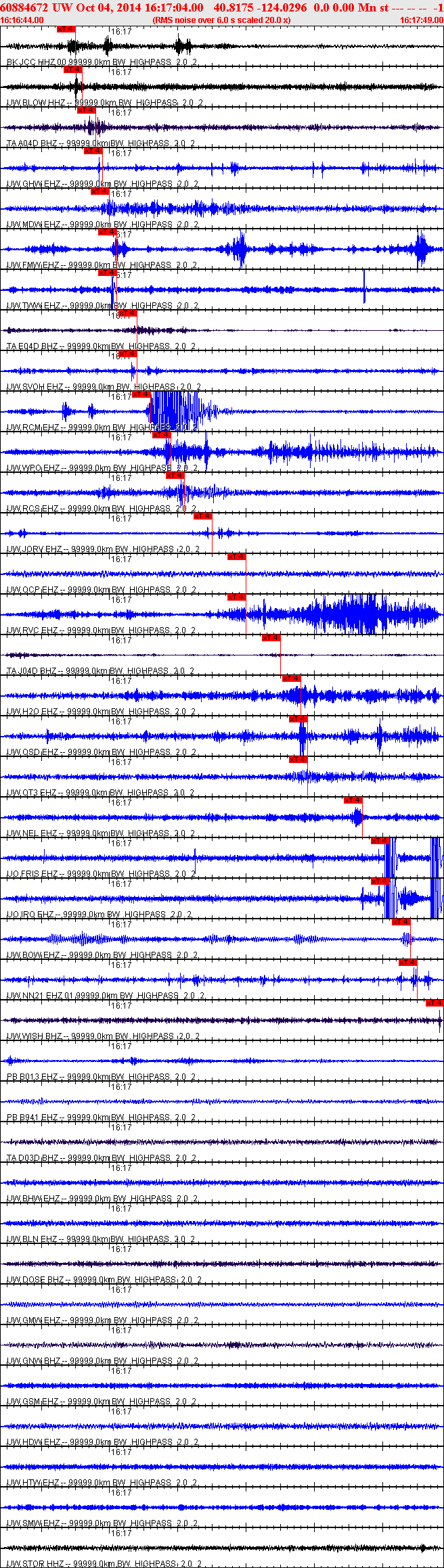Click the 'UW.BLOW HHZ' station label

[36, 103]
